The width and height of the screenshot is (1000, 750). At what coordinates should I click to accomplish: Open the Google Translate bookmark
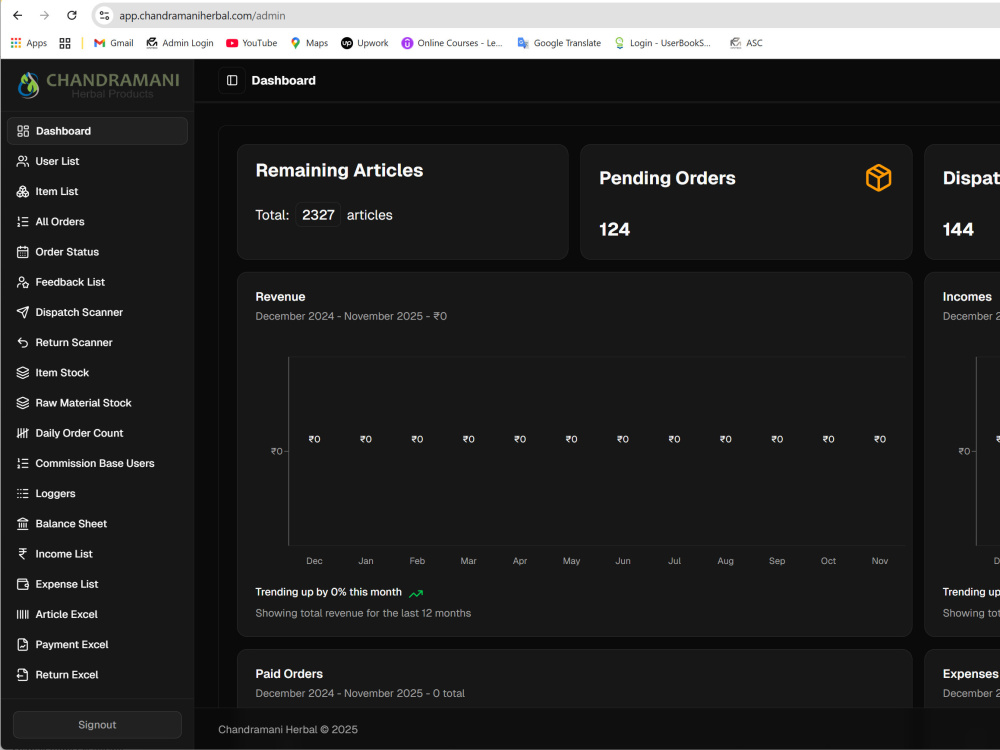point(559,43)
